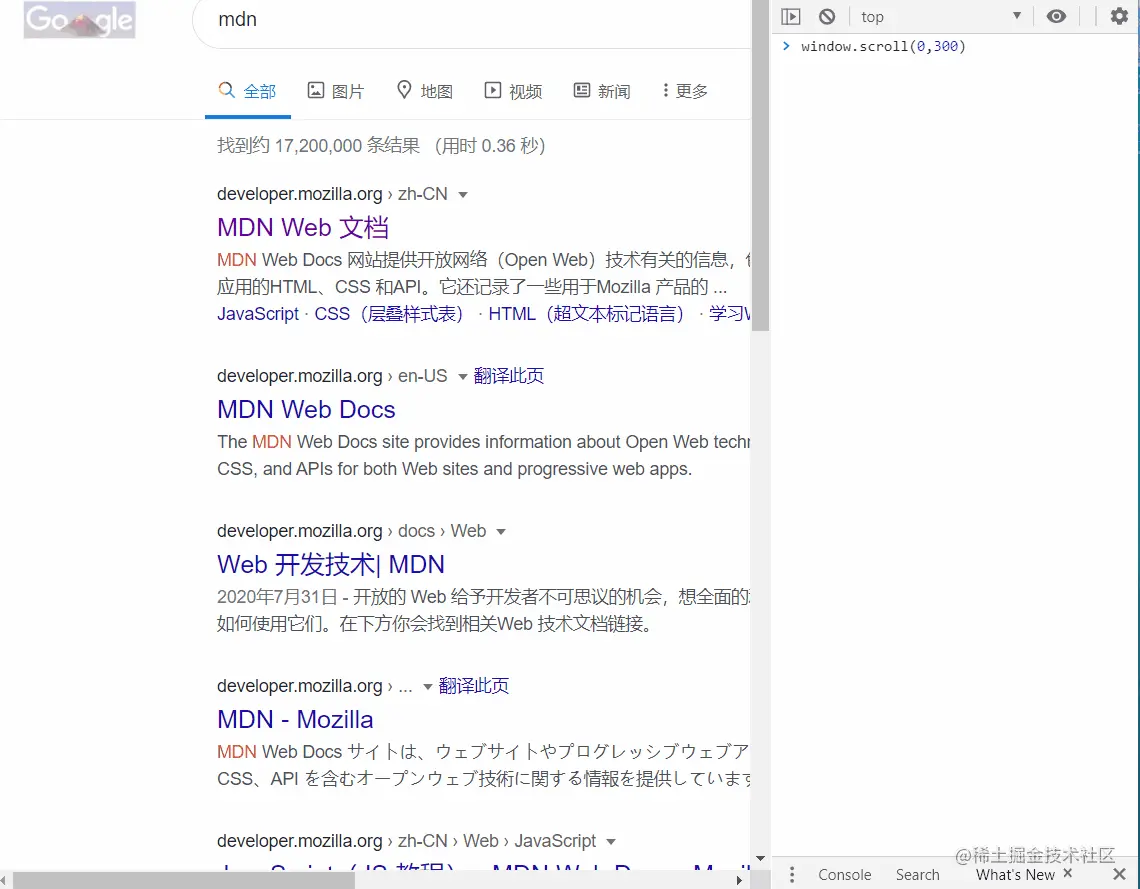This screenshot has width=1140, height=889.
Task: Click the picture icon beside 图片
Action: click(x=316, y=90)
